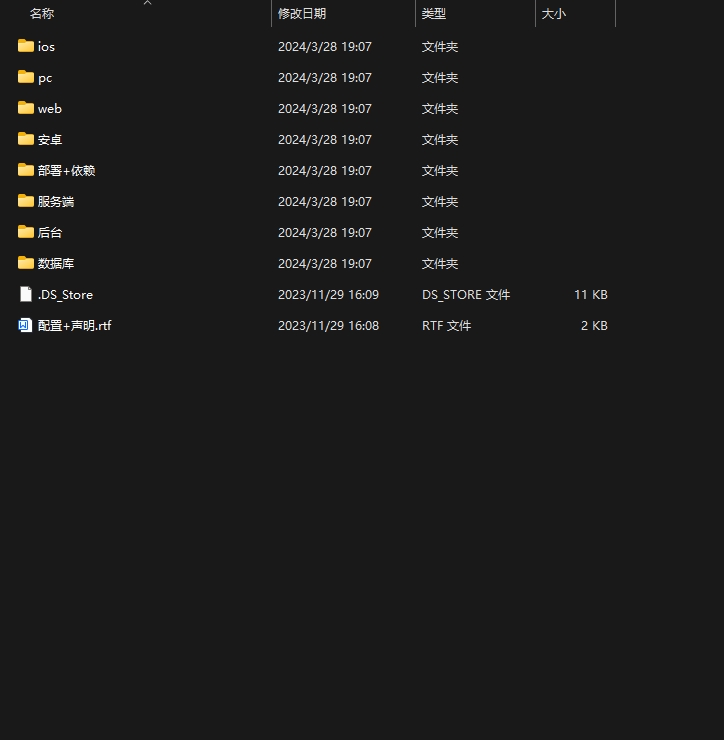
Task: Click the 服务端 folder name
Action: (56, 202)
